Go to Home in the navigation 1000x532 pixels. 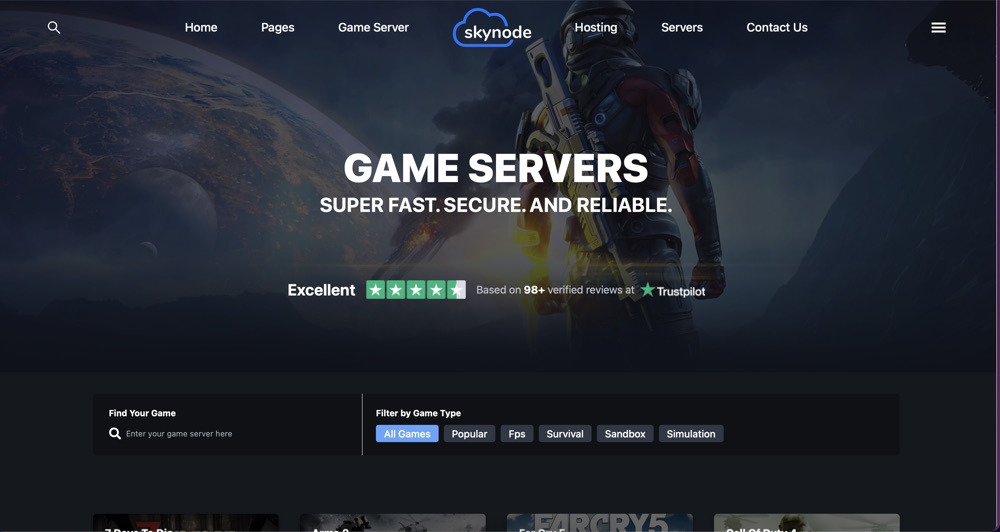(x=201, y=27)
